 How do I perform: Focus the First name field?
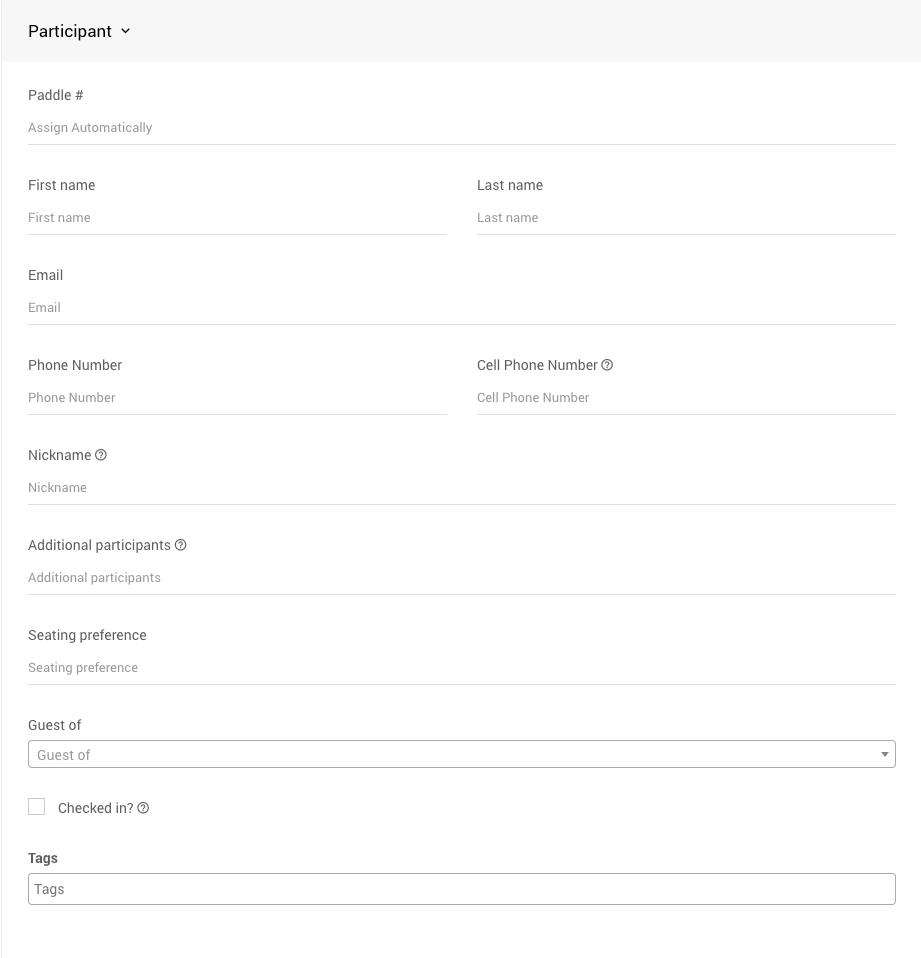click(237, 218)
